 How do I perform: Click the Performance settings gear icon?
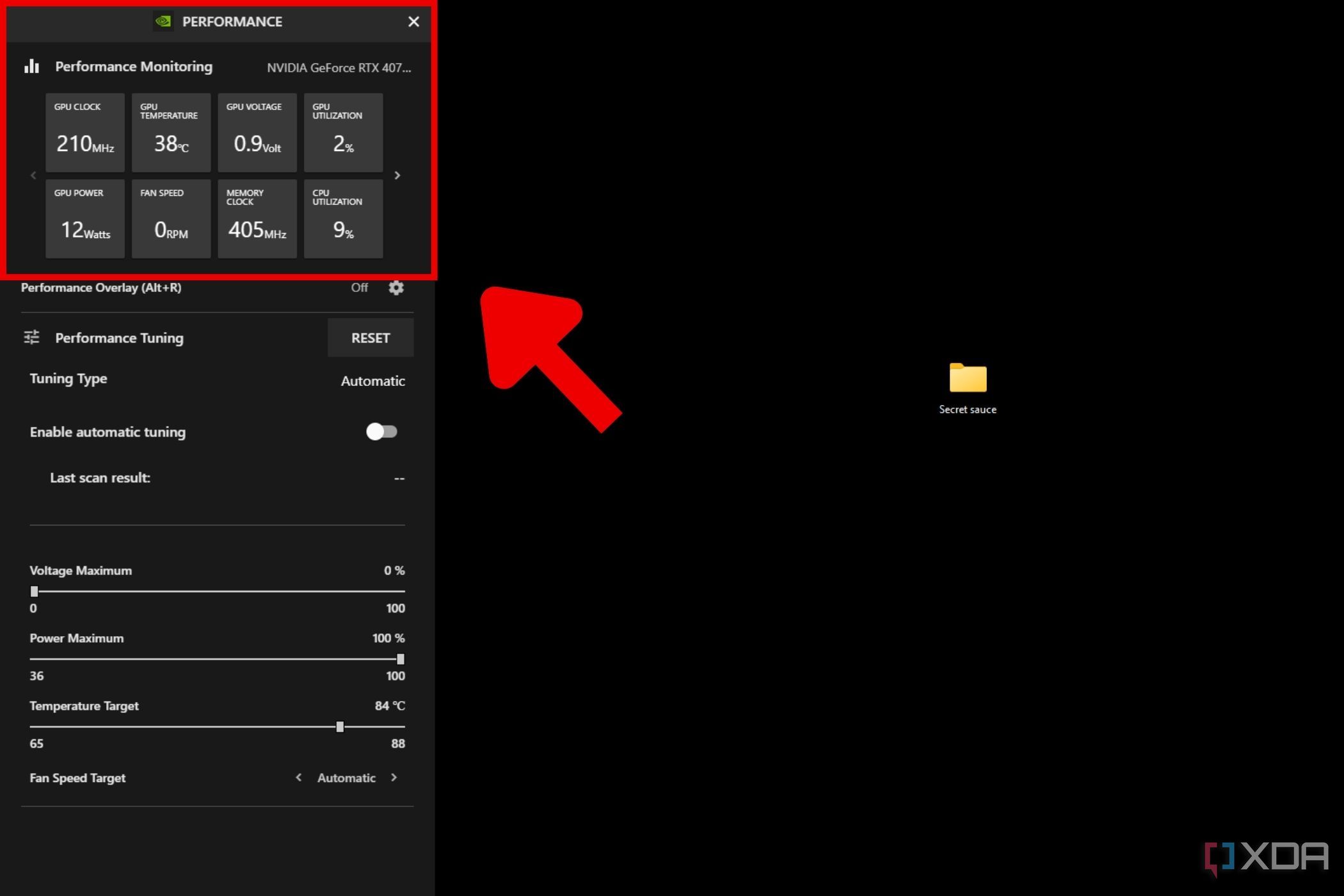click(396, 287)
